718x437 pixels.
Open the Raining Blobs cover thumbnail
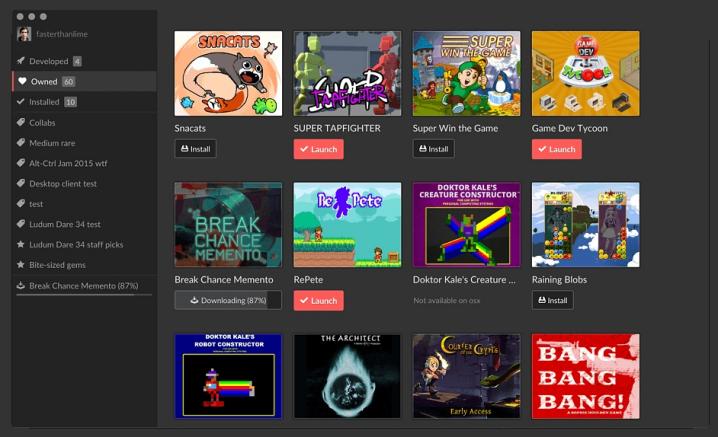click(586, 225)
